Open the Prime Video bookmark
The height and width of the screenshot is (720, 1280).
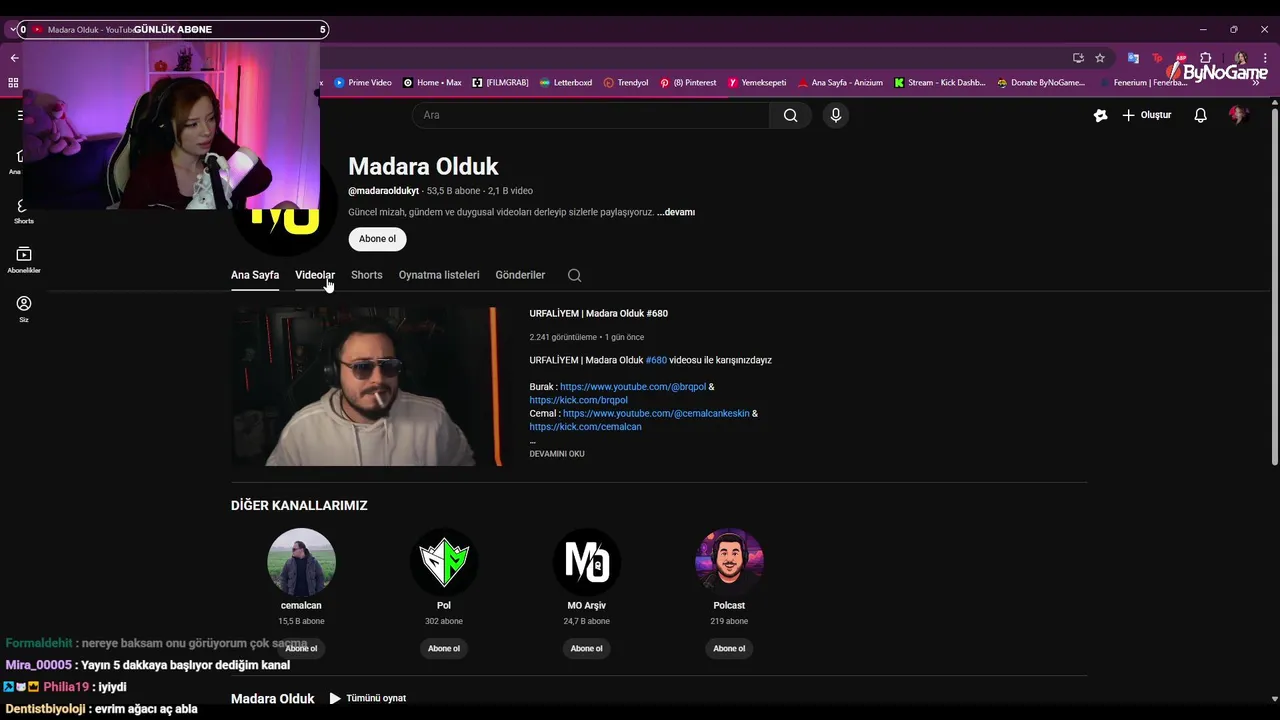tap(363, 83)
